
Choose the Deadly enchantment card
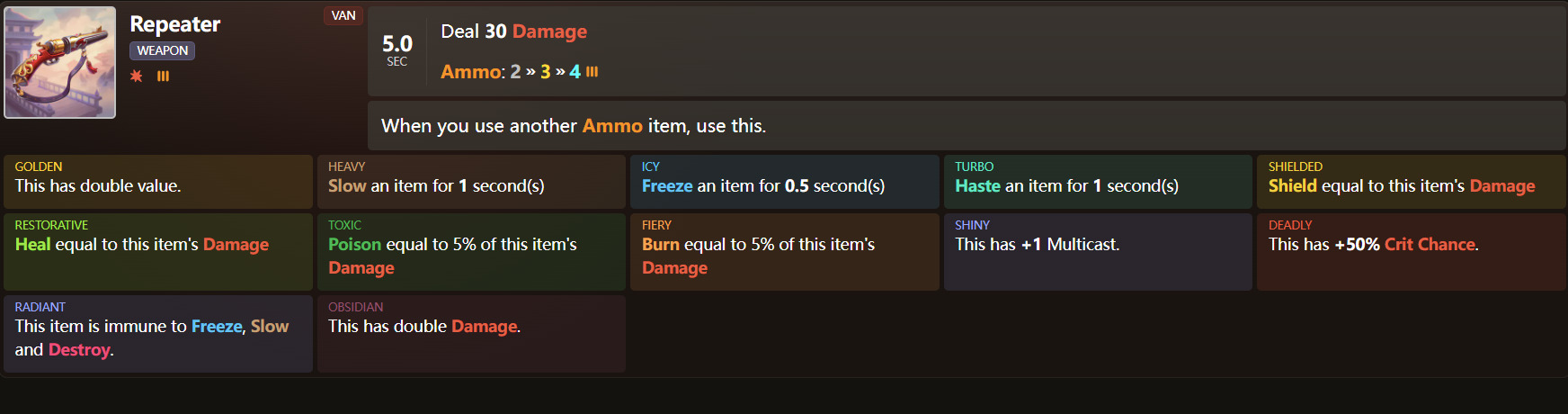pyautogui.click(x=1411, y=252)
